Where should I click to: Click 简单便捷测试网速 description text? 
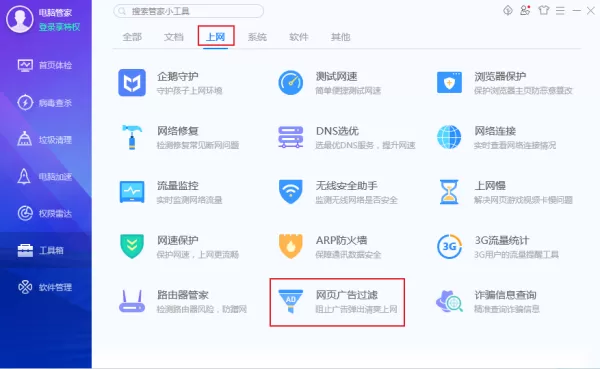point(348,91)
